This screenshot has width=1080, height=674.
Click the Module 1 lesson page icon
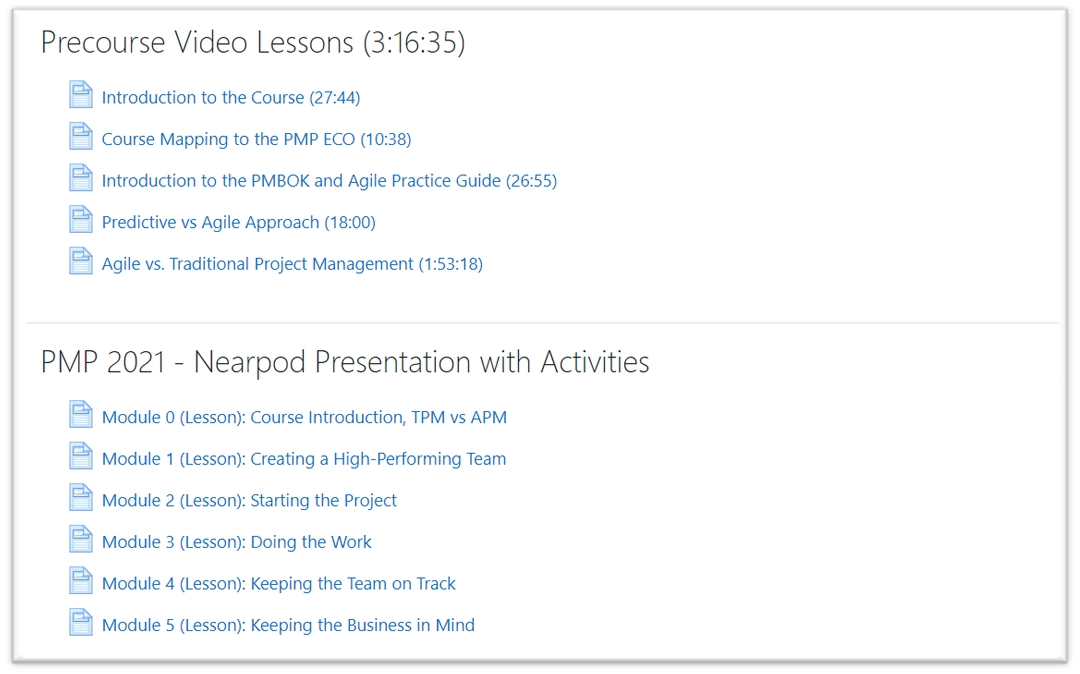pos(80,457)
